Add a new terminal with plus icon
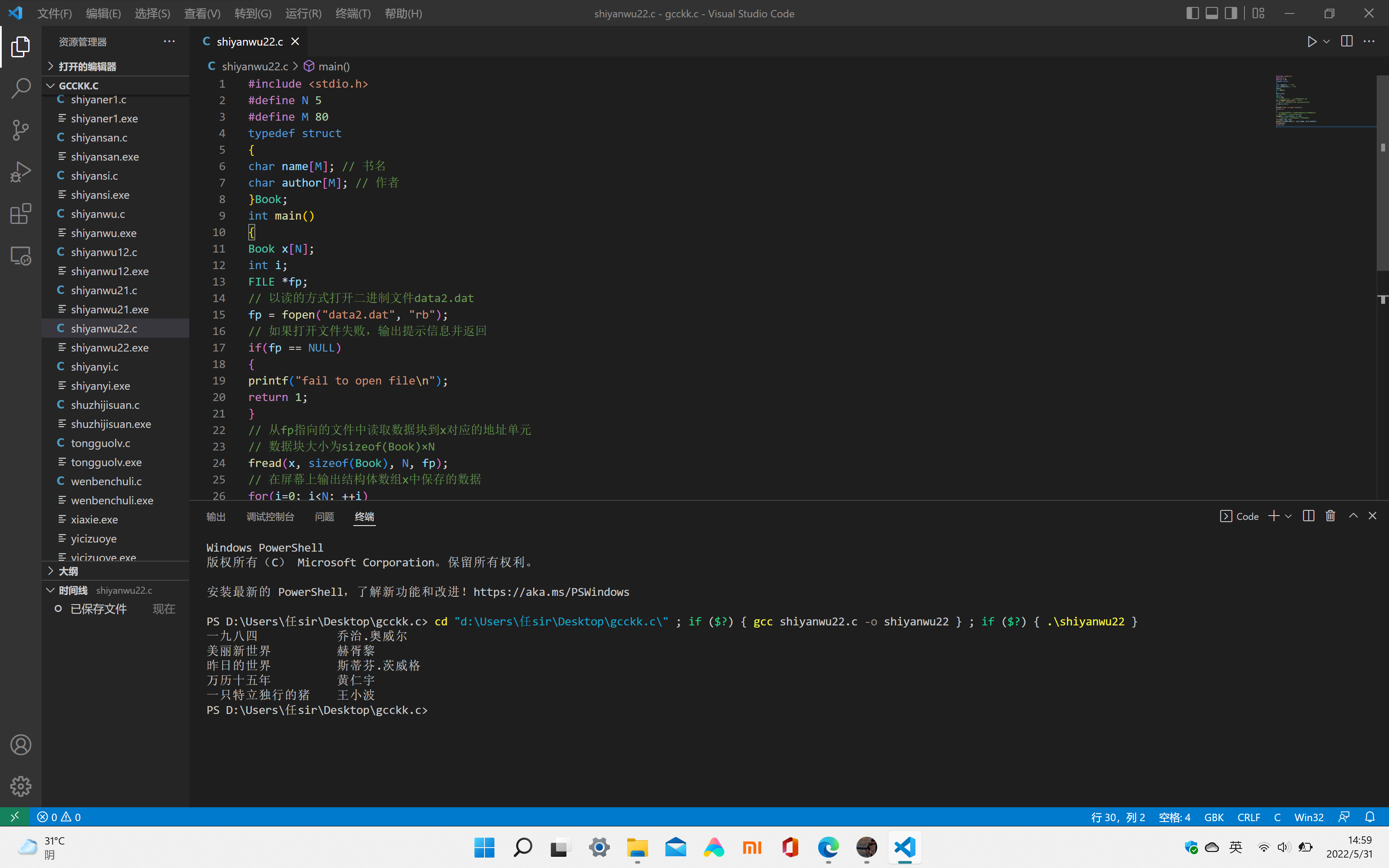 (x=1274, y=516)
